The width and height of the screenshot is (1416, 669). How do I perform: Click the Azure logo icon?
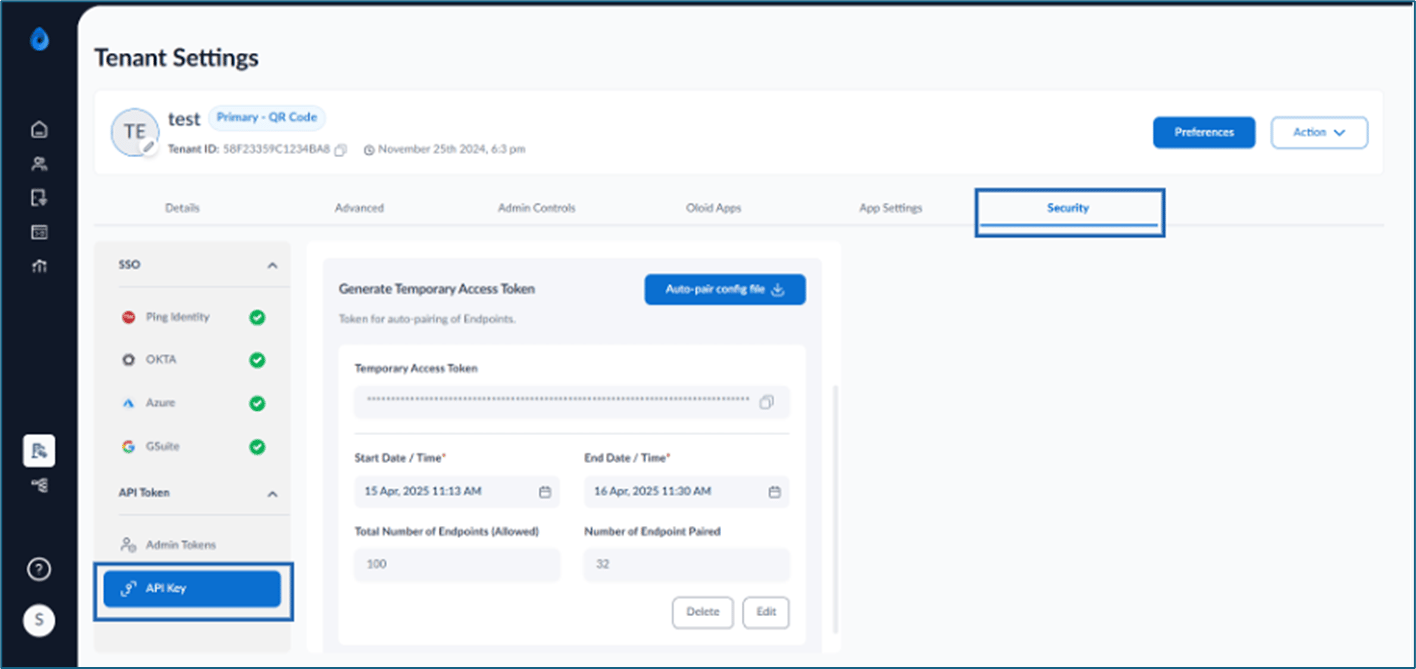click(128, 403)
